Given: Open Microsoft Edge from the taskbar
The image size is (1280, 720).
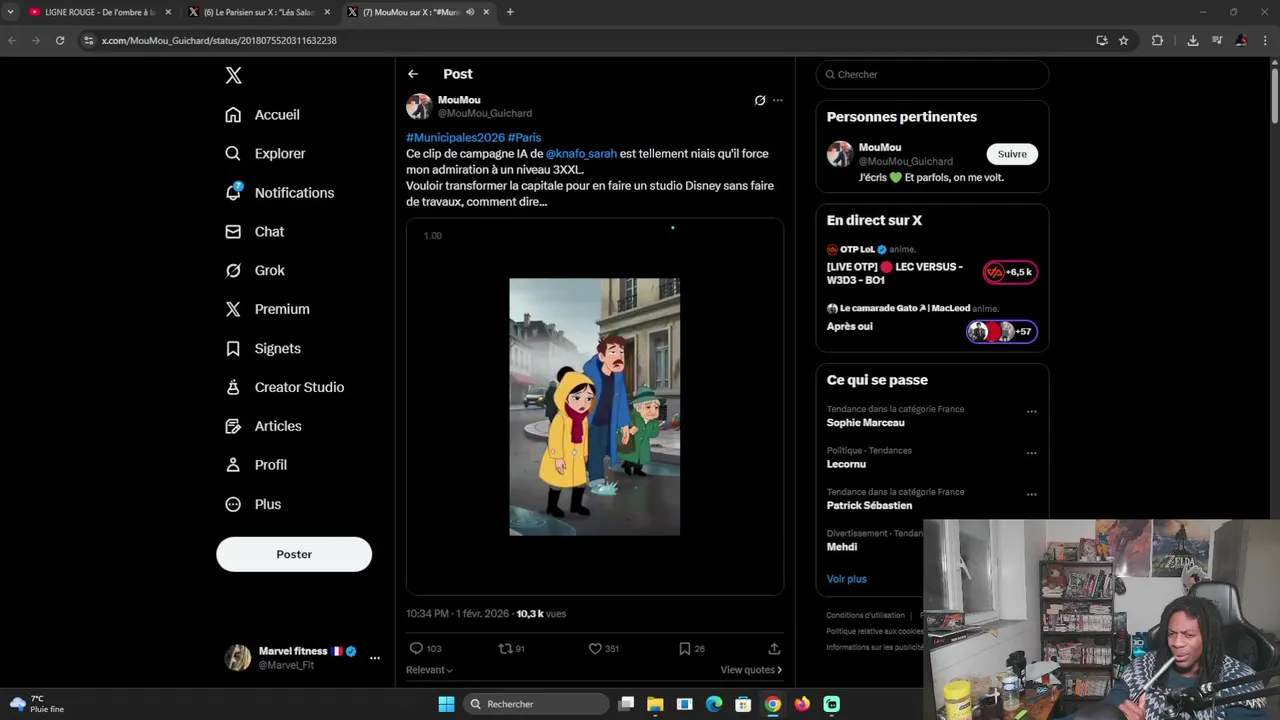Looking at the screenshot, I should click(714, 704).
